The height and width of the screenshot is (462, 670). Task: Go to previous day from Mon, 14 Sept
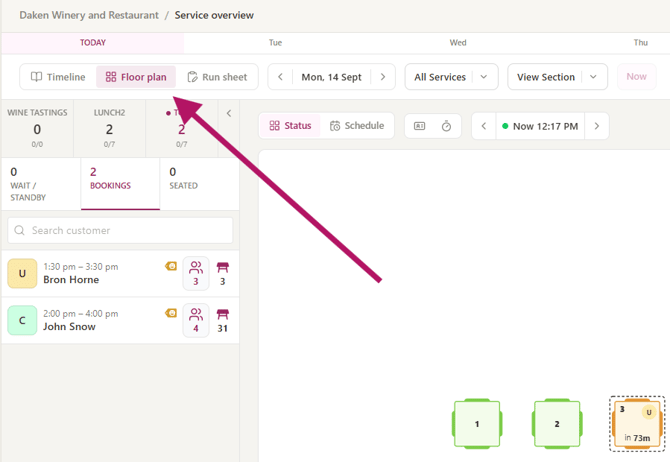pos(280,77)
